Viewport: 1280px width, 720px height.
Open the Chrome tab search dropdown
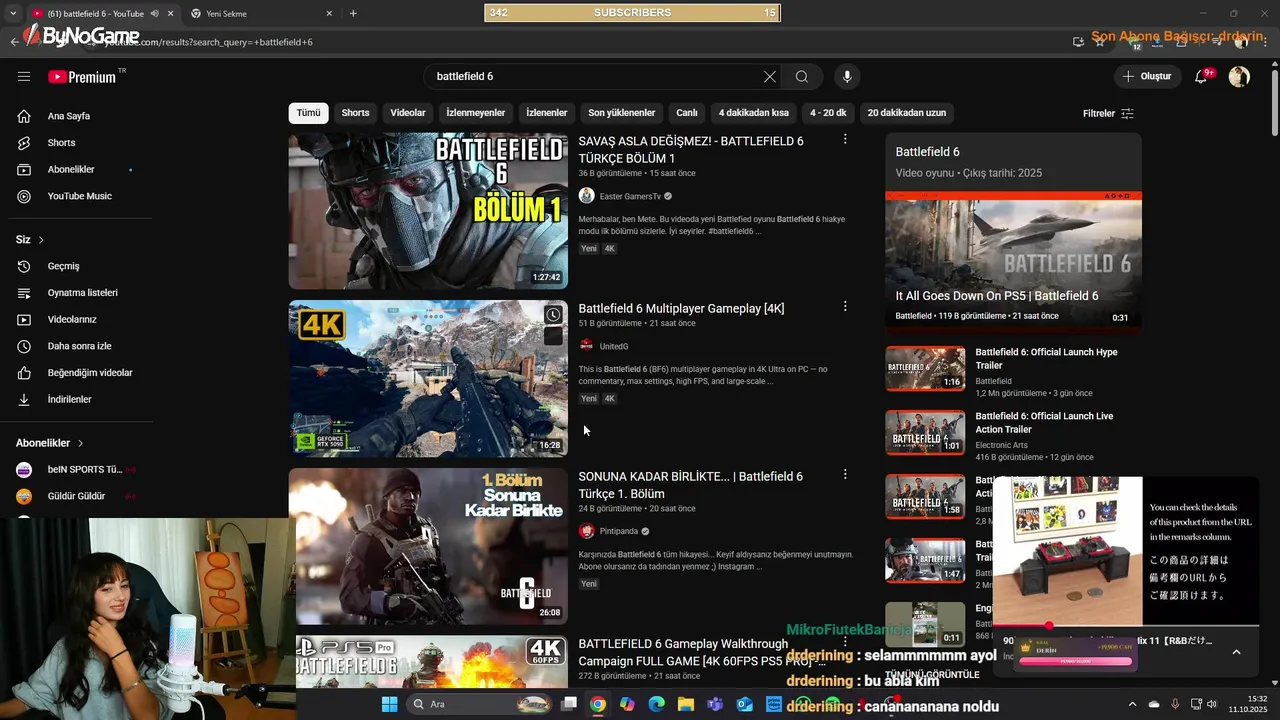tap(12, 13)
